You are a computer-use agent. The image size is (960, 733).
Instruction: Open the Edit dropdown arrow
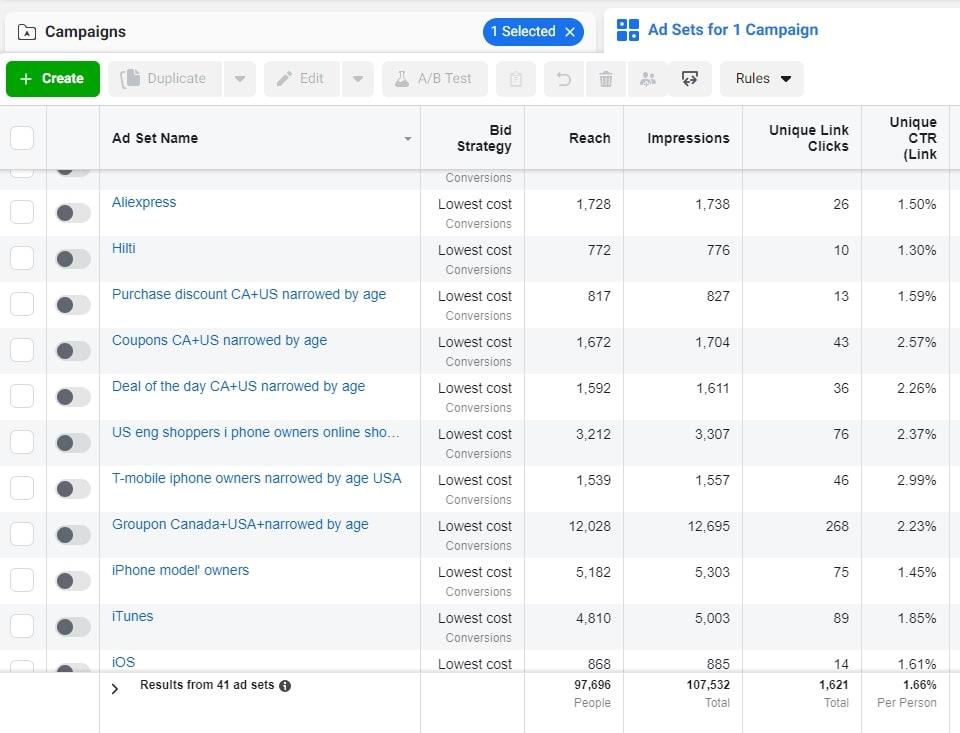[x=358, y=78]
